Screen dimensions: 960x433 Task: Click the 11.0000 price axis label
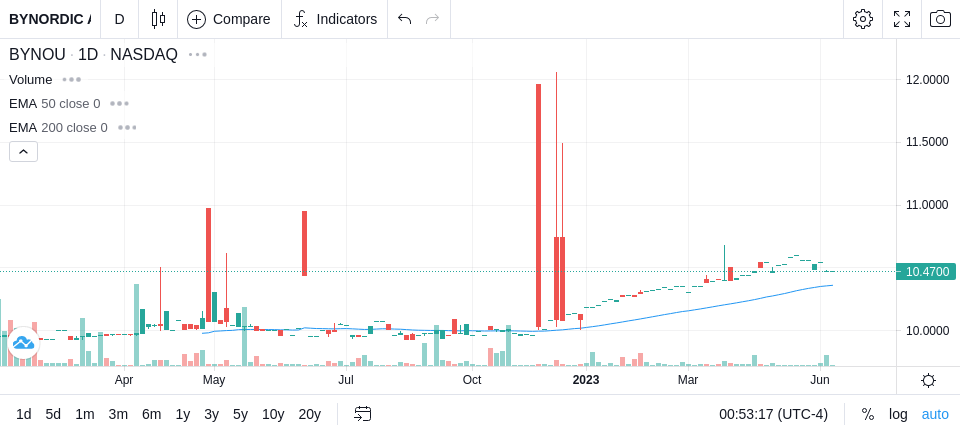tap(927, 205)
